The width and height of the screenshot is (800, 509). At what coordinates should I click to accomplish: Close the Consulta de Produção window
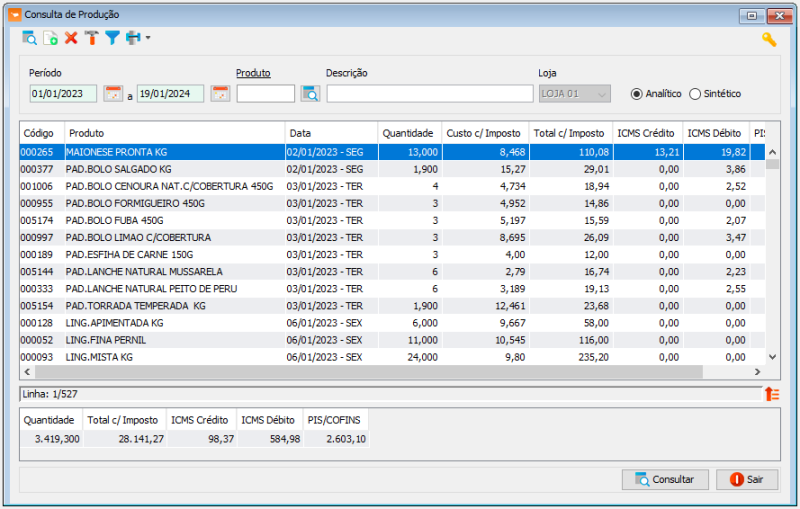tap(780, 16)
